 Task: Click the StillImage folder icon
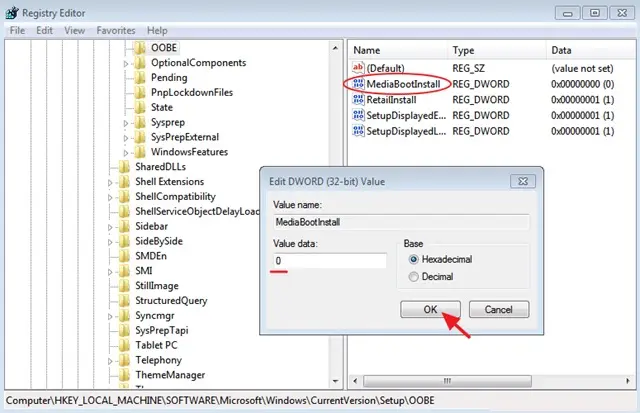coord(124,286)
